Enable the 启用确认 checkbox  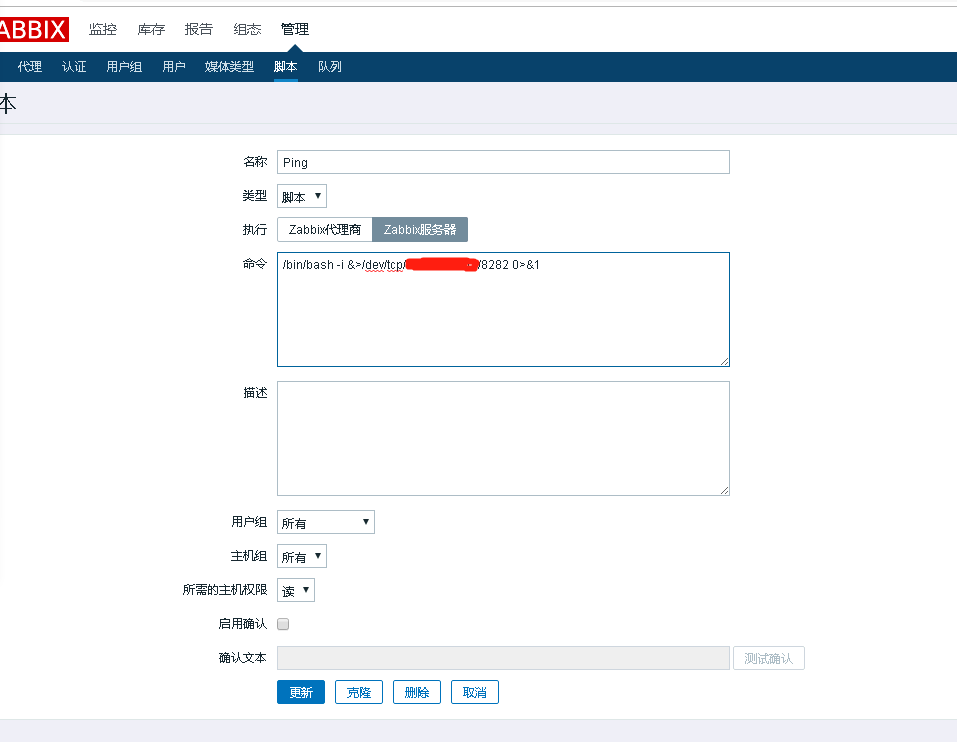283,624
